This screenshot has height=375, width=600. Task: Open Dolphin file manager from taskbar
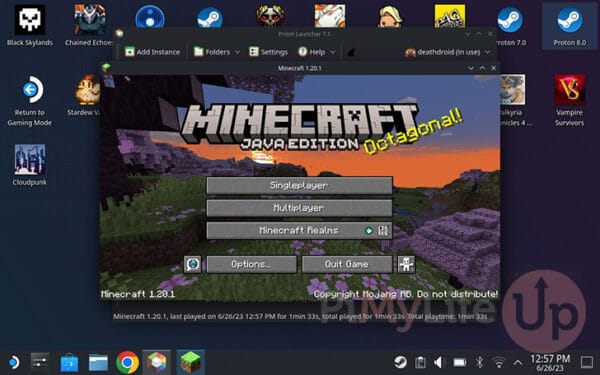(x=98, y=362)
